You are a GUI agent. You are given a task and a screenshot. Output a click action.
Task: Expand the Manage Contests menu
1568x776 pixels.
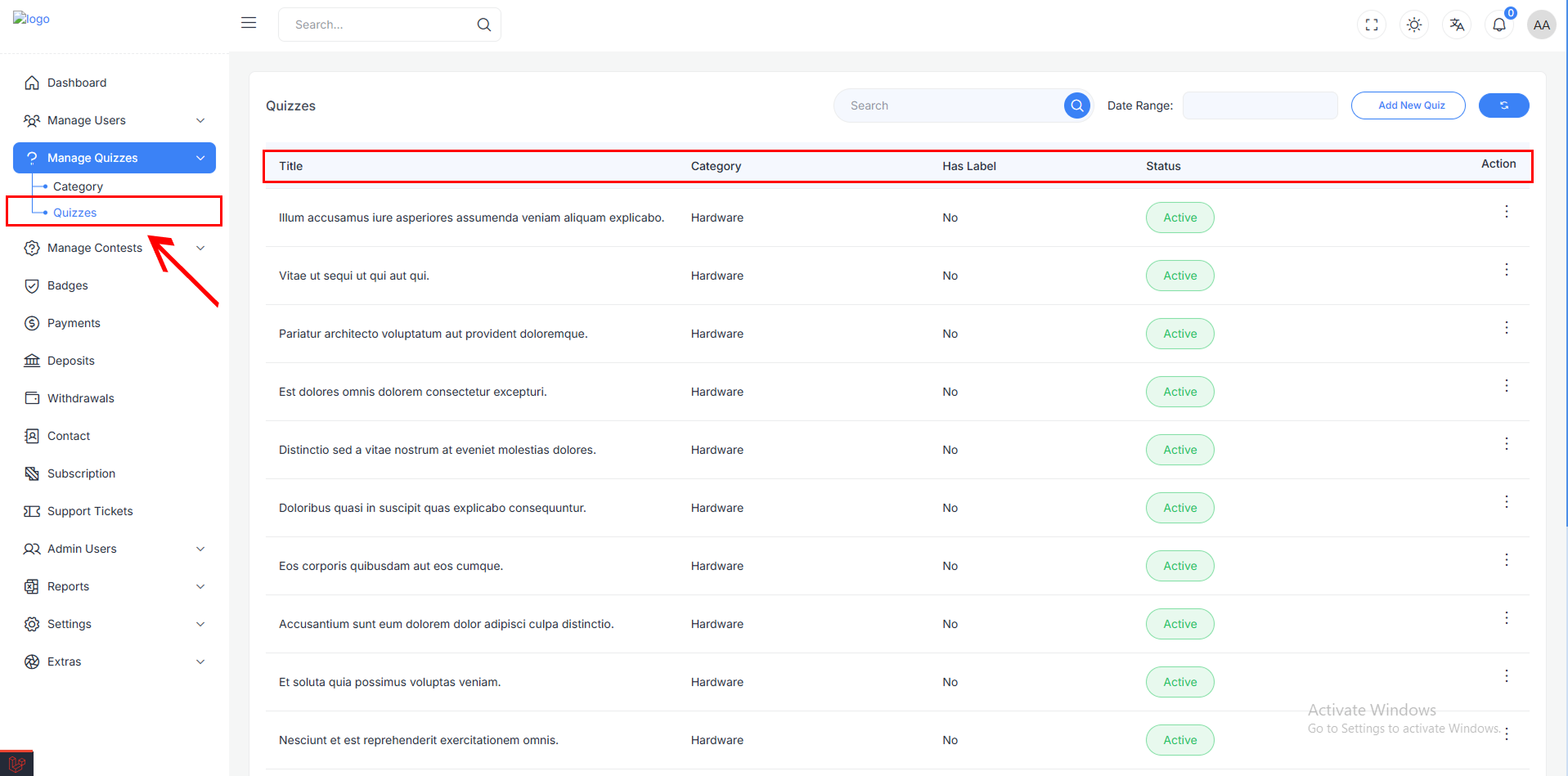(115, 248)
